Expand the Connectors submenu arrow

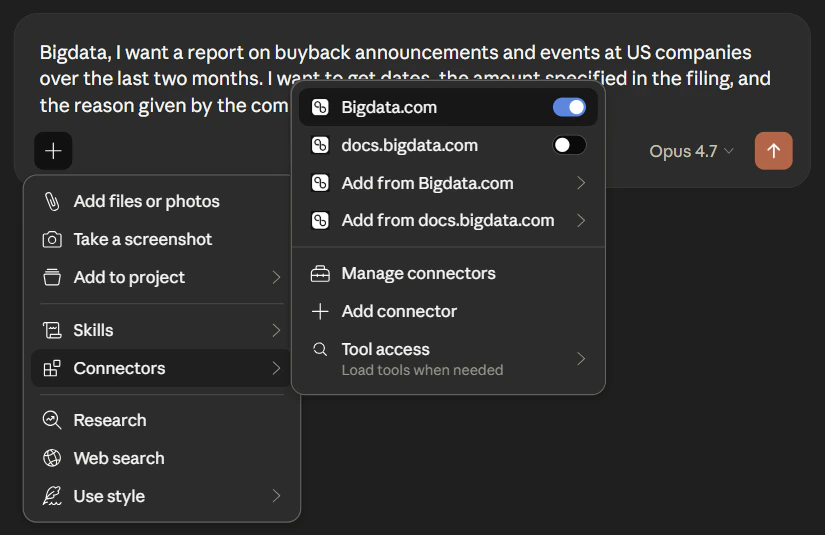click(276, 368)
